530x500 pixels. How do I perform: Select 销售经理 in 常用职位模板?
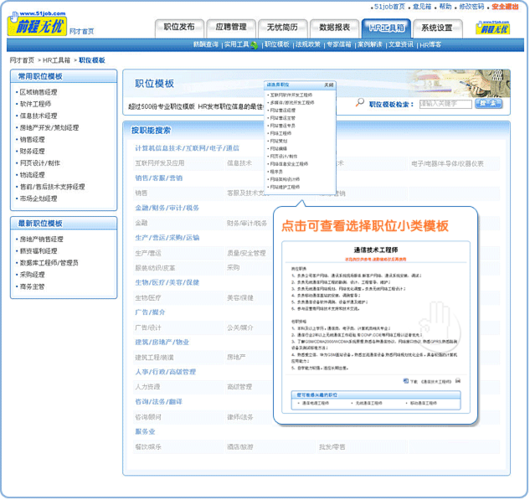pyautogui.click(x=32, y=139)
